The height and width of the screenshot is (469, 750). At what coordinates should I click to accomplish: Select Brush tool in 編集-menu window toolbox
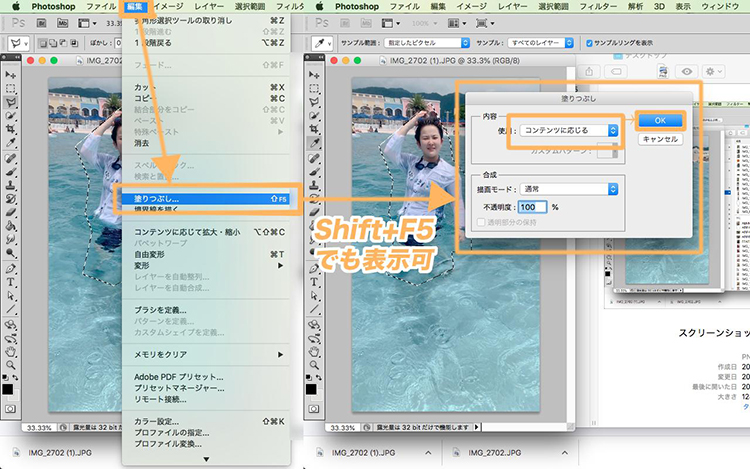[11, 172]
